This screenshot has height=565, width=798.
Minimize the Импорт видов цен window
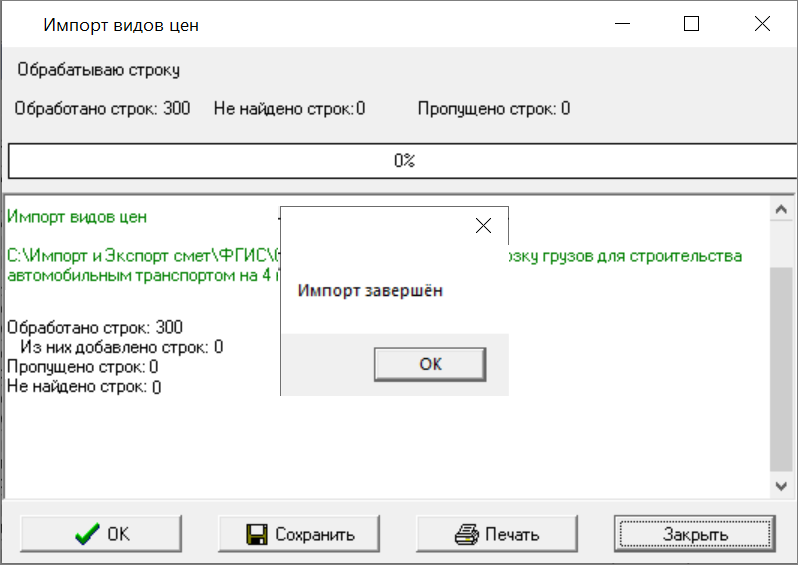tap(622, 23)
